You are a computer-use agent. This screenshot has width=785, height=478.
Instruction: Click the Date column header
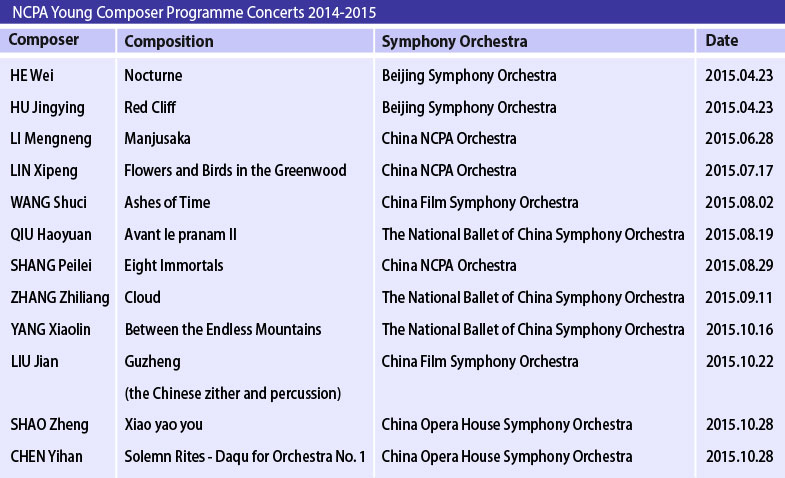pos(721,41)
